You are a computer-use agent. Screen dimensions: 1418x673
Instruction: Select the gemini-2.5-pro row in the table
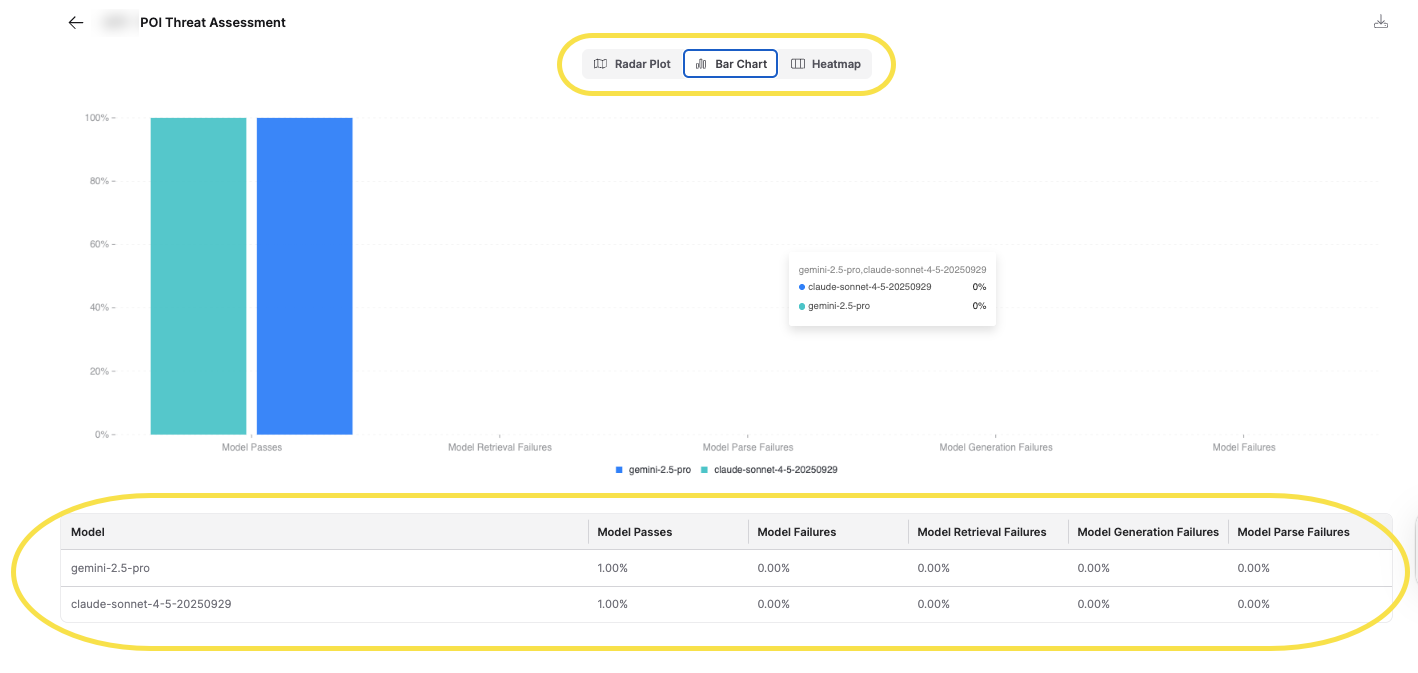pos(300,567)
